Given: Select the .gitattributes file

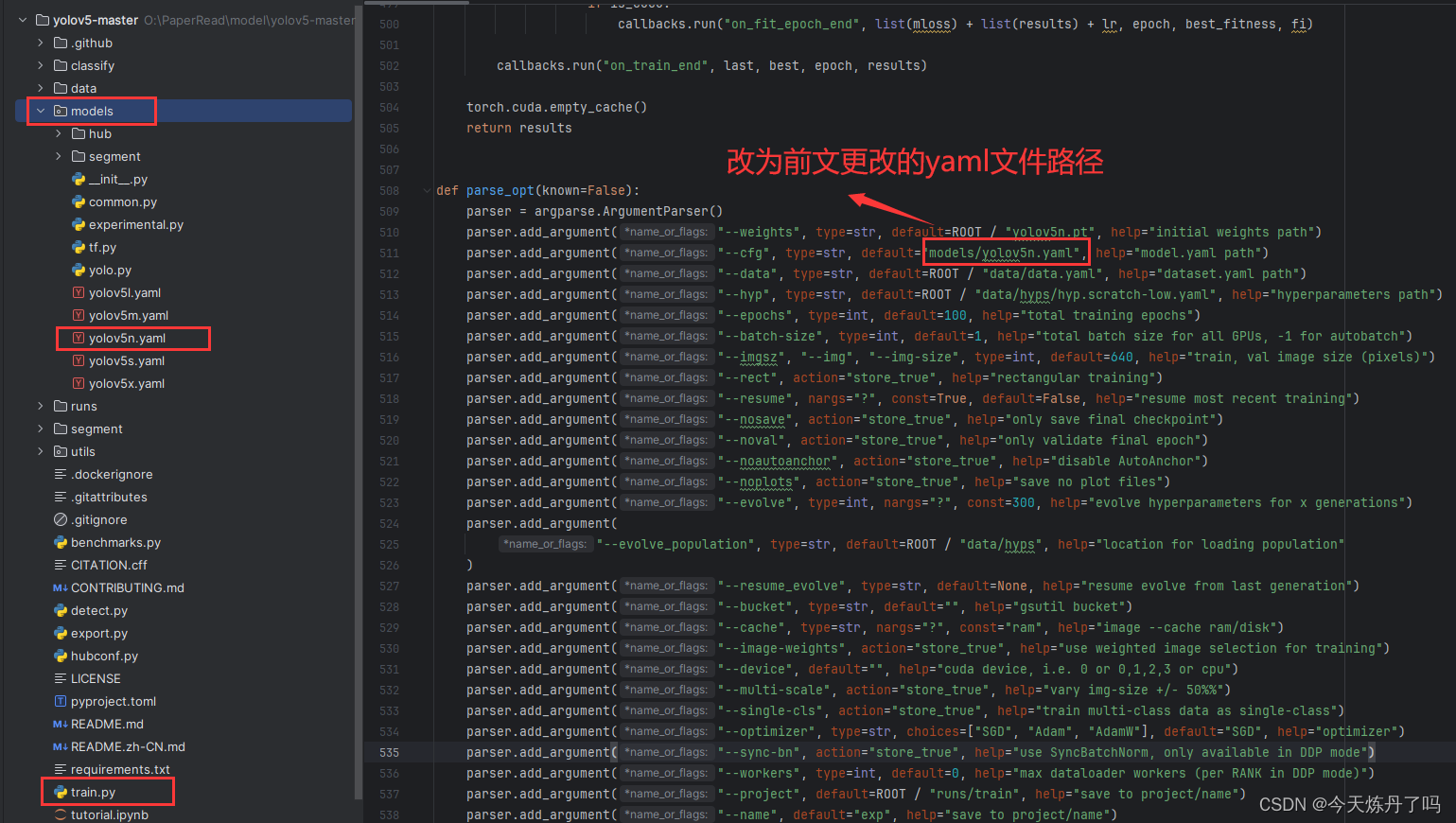Looking at the screenshot, I should click(x=109, y=497).
